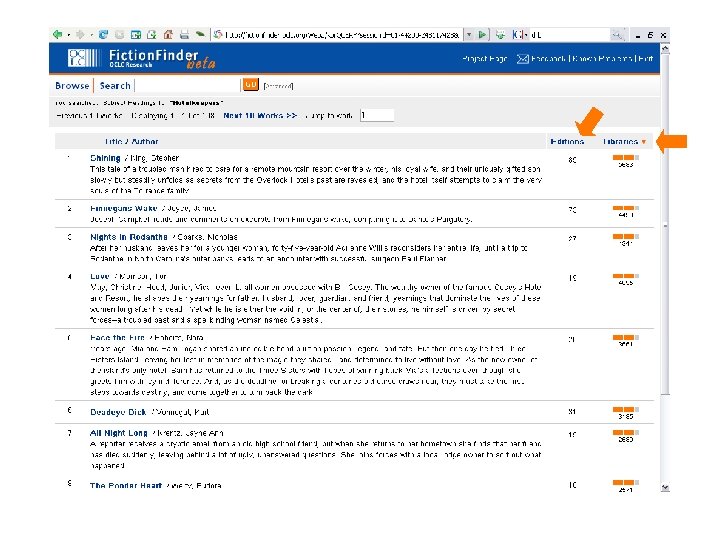The image size is (720, 540).
Task: Open the Deadeye Dick title link
Action: (x=118, y=412)
